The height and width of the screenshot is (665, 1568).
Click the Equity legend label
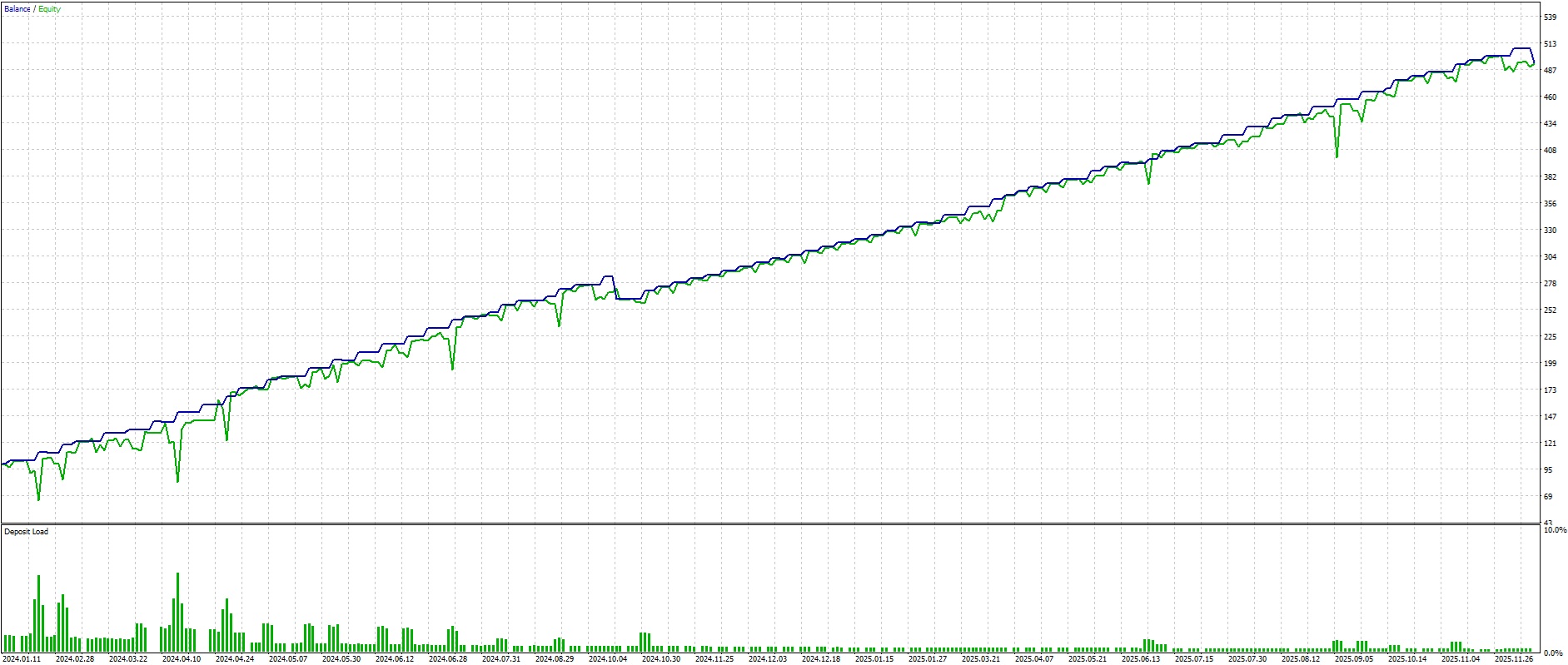pos(49,9)
